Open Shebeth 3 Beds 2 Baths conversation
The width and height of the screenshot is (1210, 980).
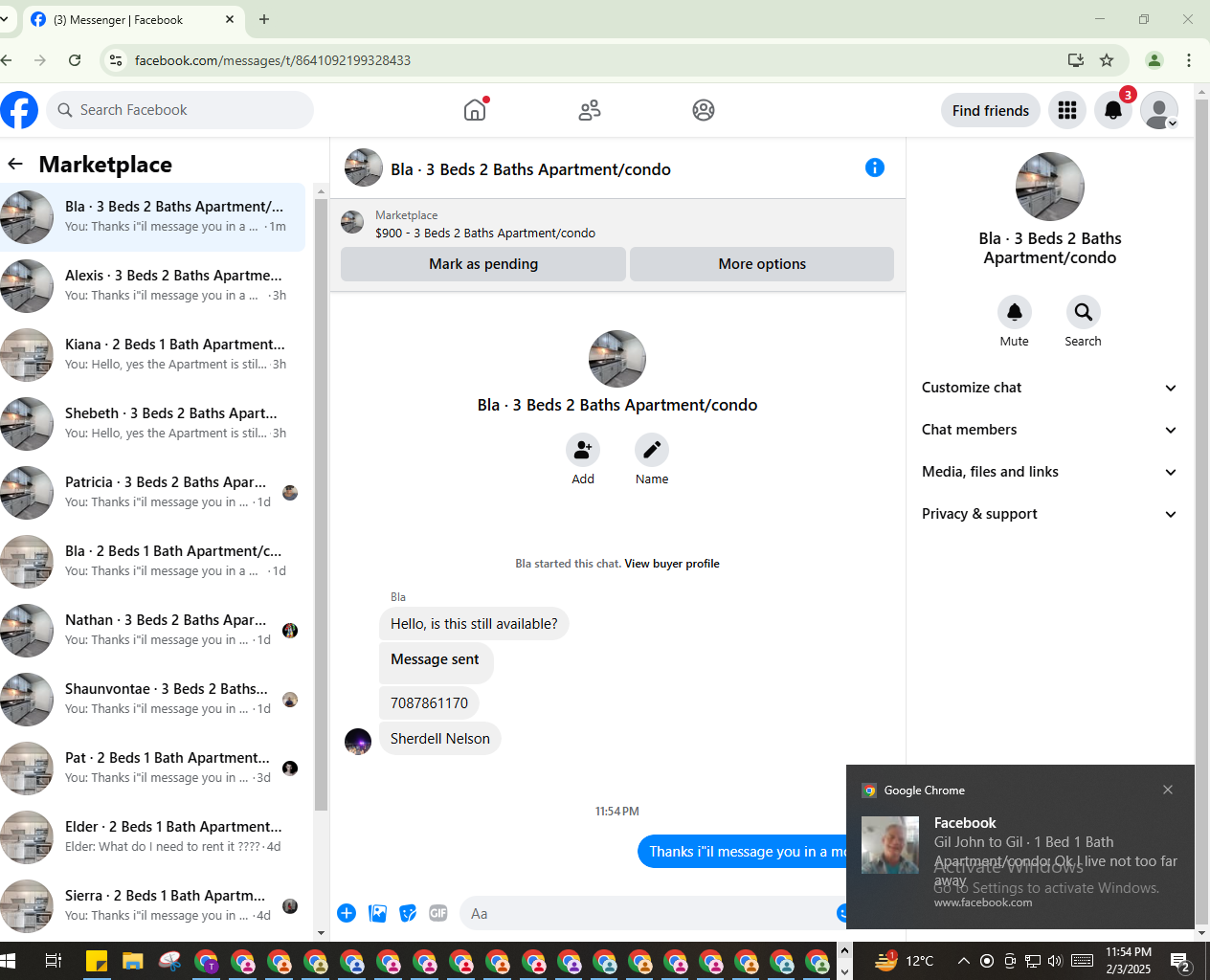[x=153, y=423]
